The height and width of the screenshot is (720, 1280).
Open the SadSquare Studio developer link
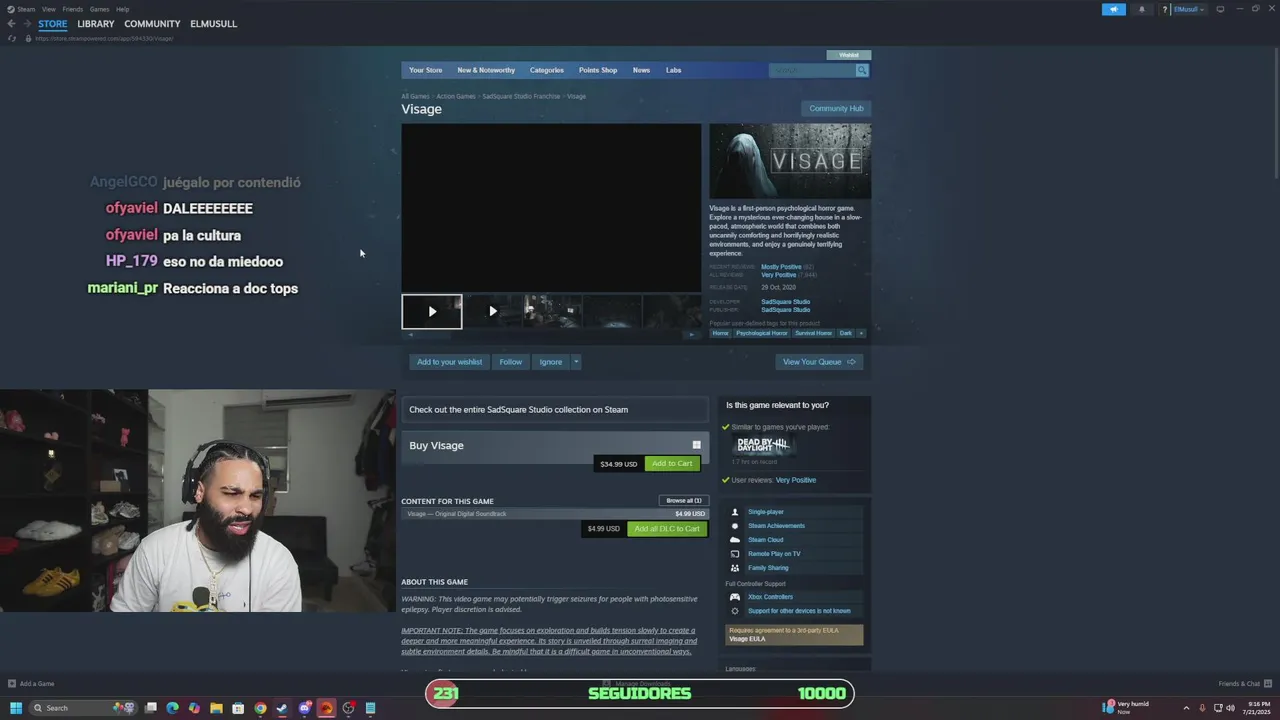coord(785,301)
